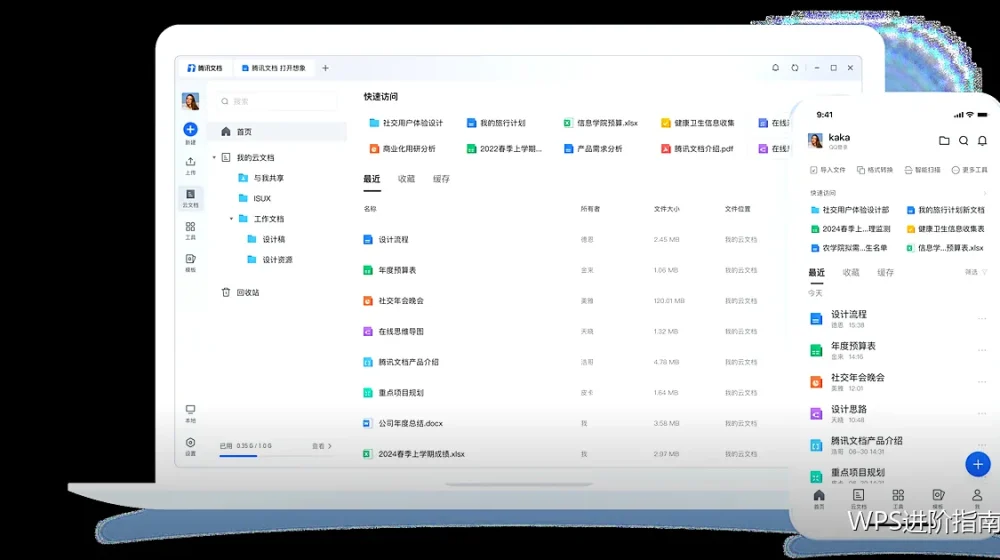This screenshot has height=560, width=1000.
Task: Click the bell icon in phone header
Action: coord(983,140)
